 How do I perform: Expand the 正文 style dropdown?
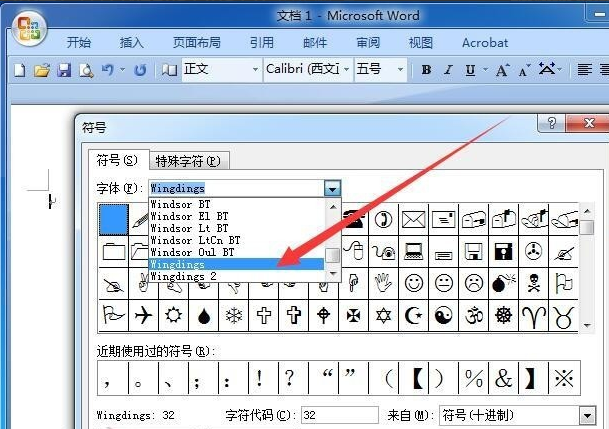[255, 70]
